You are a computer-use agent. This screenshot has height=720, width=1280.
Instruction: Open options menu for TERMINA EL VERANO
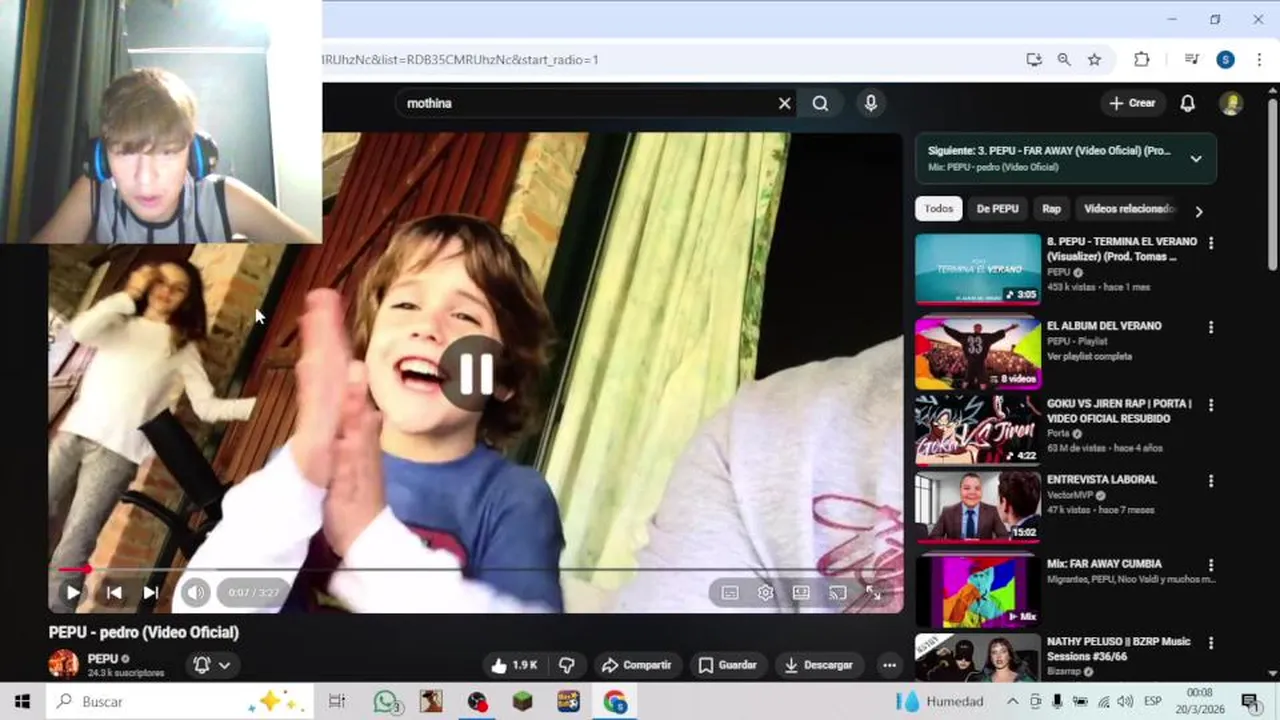pos(1211,243)
